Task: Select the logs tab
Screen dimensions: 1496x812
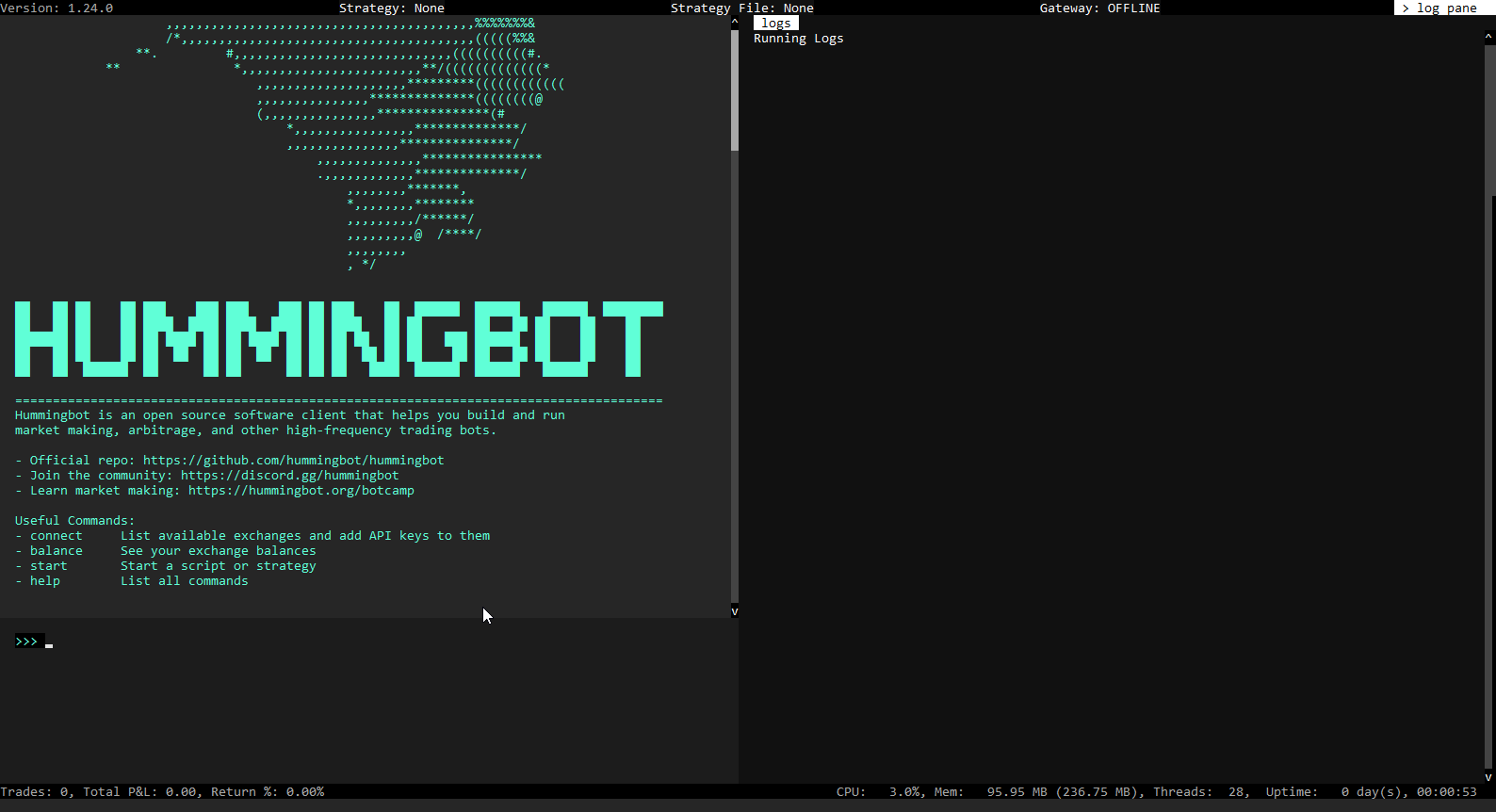Action: click(x=775, y=23)
